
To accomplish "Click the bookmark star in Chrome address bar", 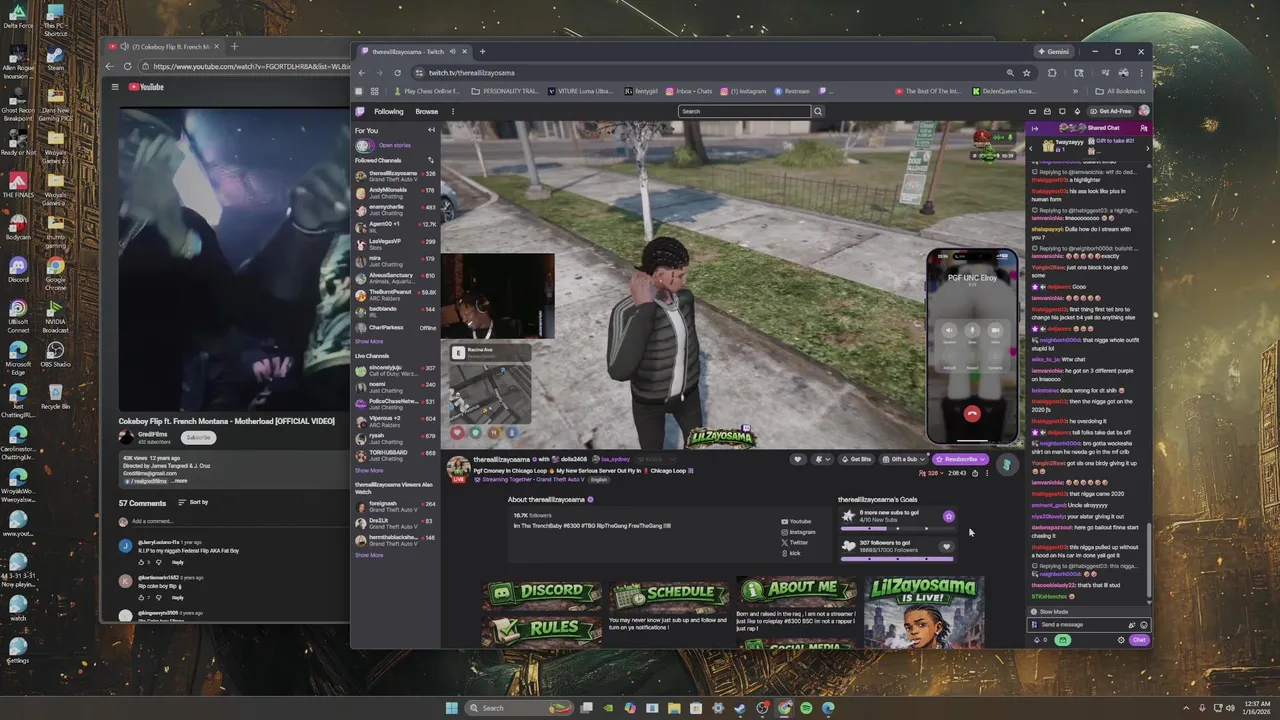I will pos(1026,72).
